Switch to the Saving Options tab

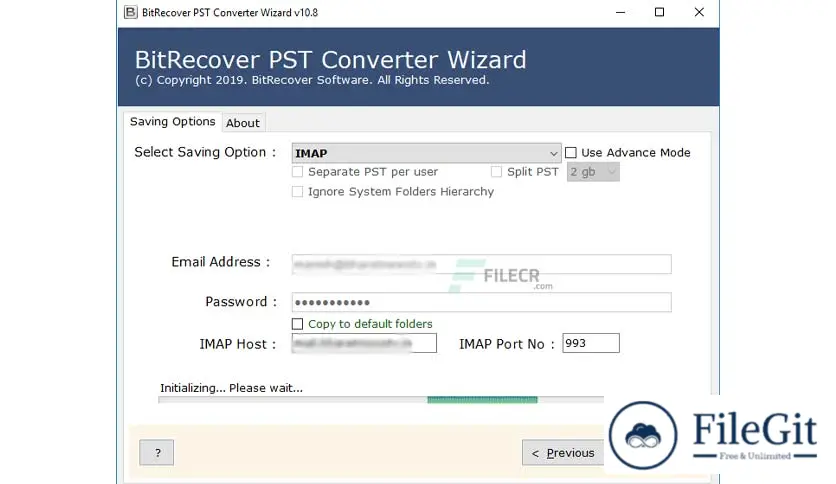point(172,122)
